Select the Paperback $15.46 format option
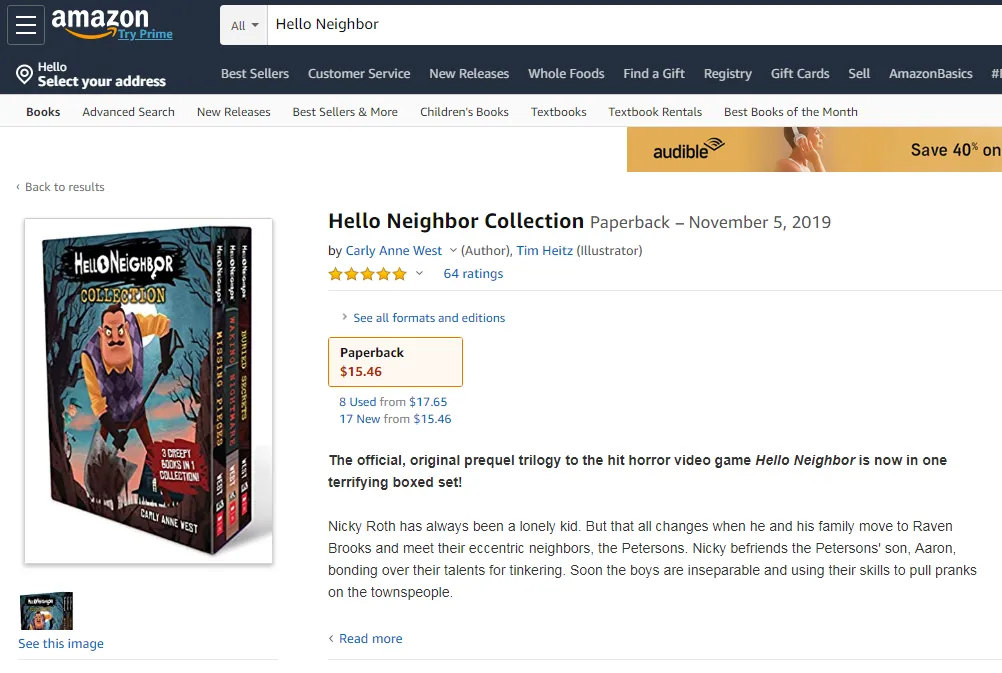Screen dimensions: 1002x673 pos(395,362)
